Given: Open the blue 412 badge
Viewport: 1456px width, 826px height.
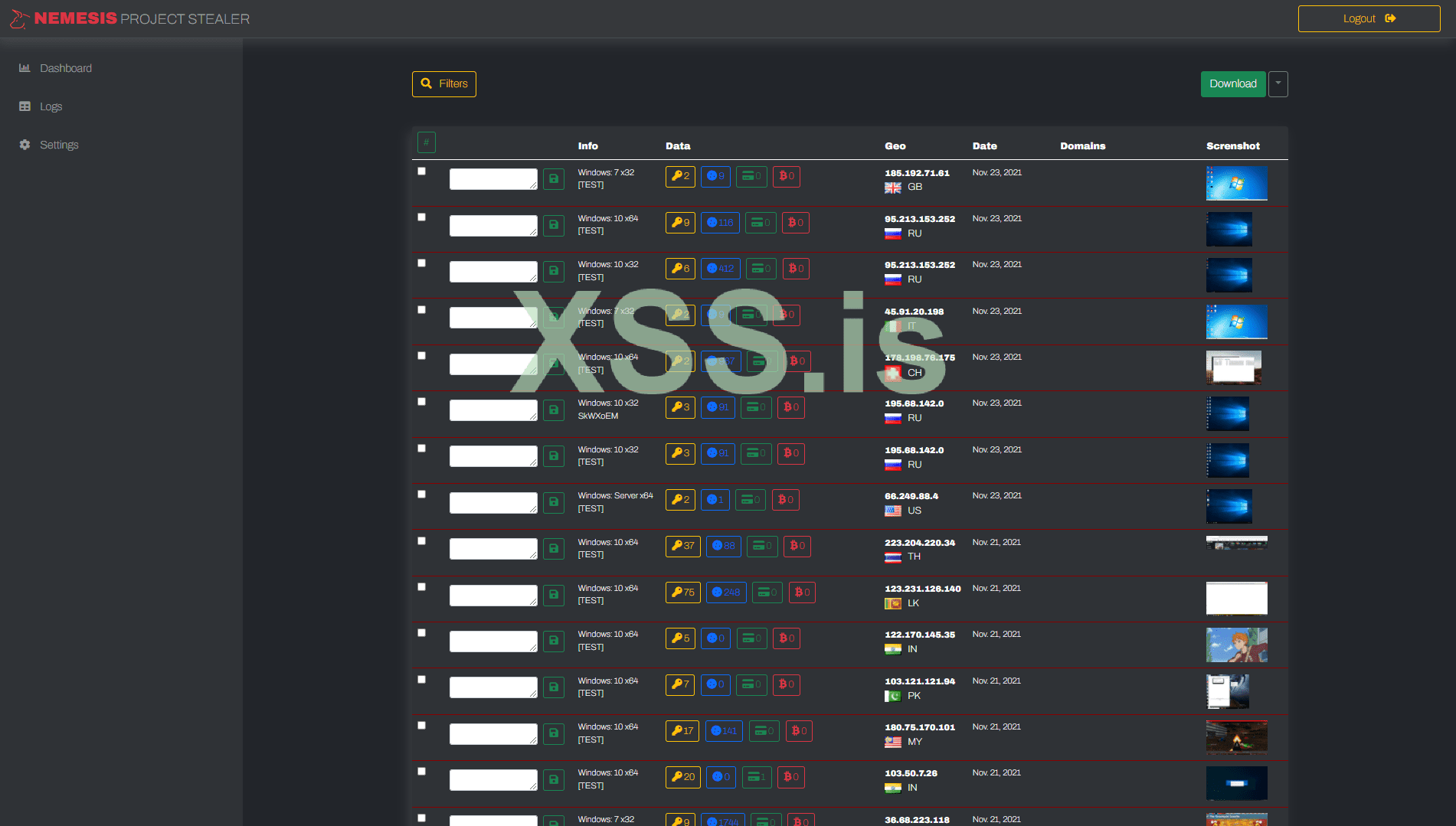Looking at the screenshot, I should click(721, 269).
